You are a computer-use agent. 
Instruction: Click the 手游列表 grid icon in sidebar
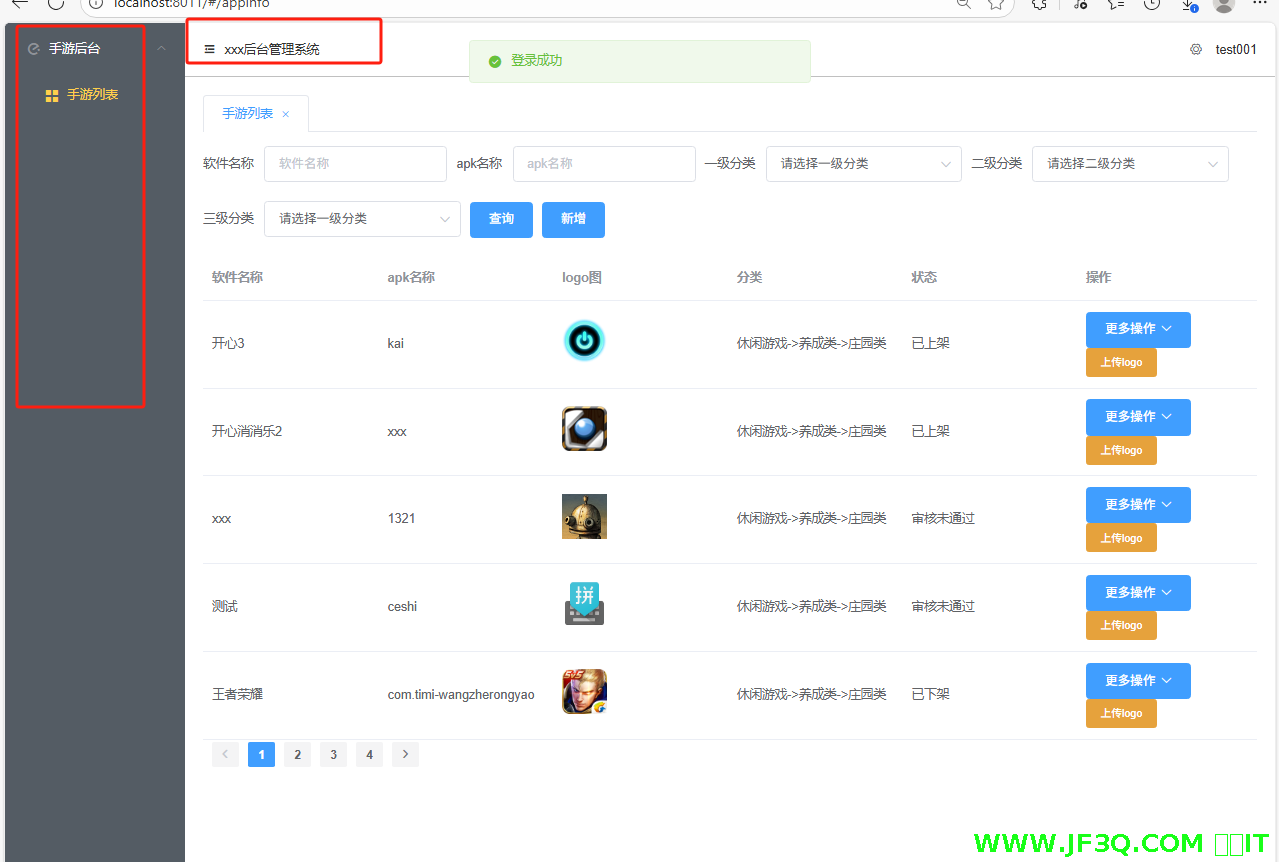[52, 96]
